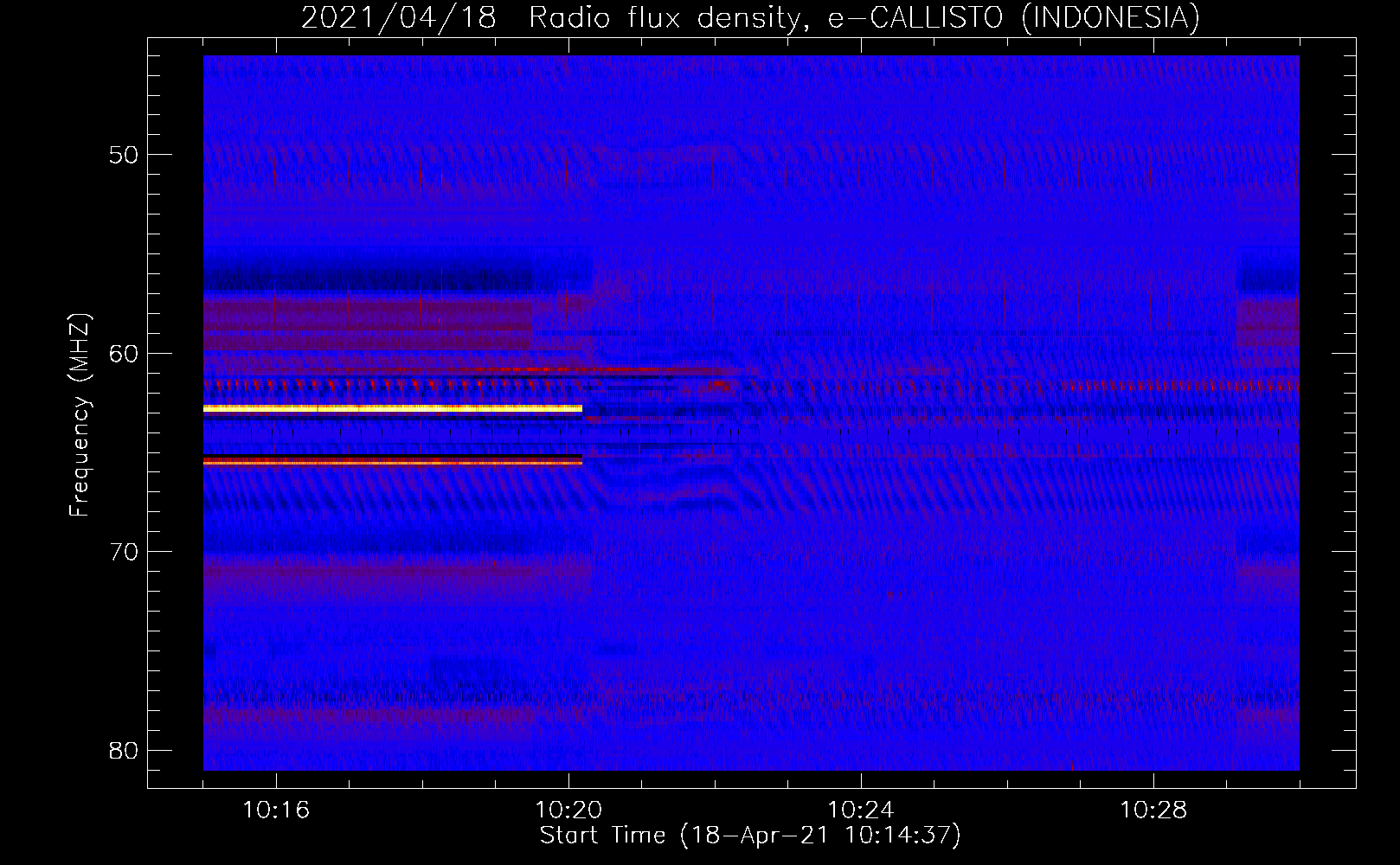Click the '10:20' time axis label
Viewport: 1400px width, 865px height.
[568, 810]
